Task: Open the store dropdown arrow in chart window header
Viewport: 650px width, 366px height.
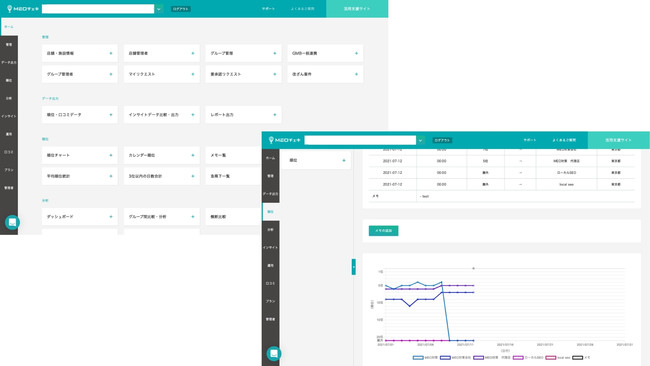Action: pyautogui.click(x=420, y=140)
